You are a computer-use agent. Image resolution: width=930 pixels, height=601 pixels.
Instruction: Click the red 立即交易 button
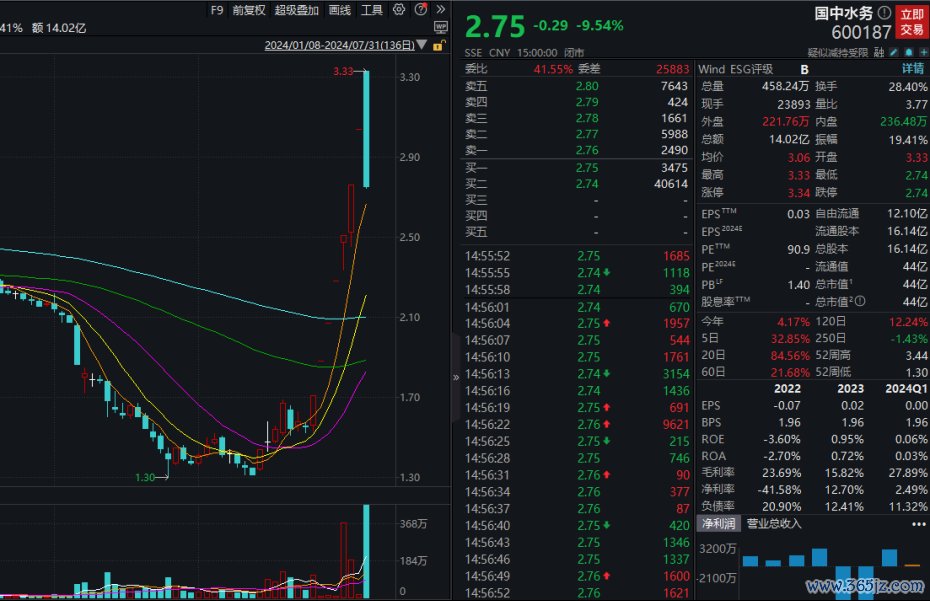pyautogui.click(x=911, y=21)
